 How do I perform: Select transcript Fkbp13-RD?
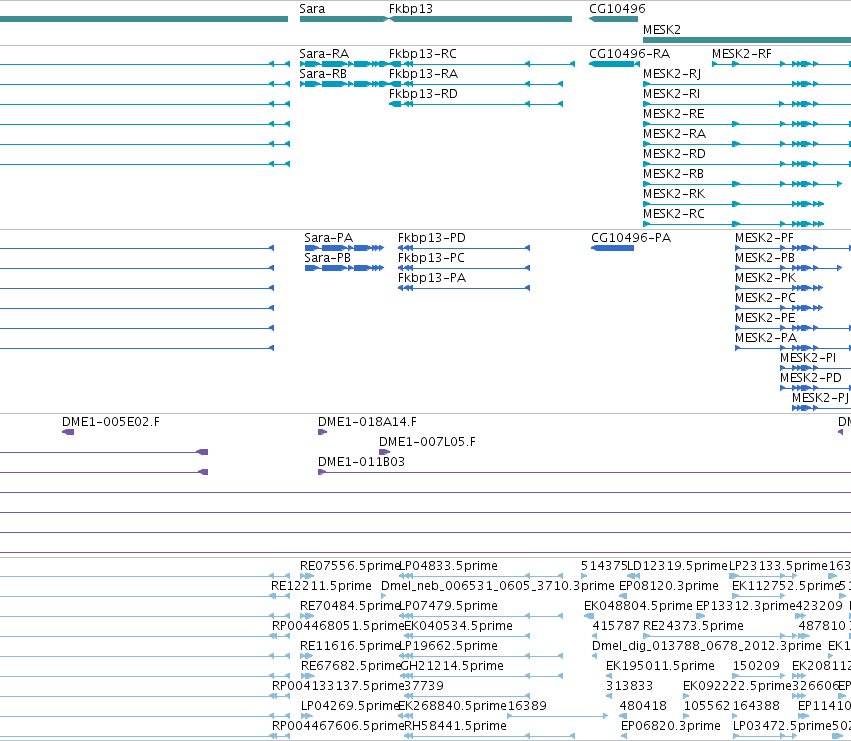click(x=423, y=94)
